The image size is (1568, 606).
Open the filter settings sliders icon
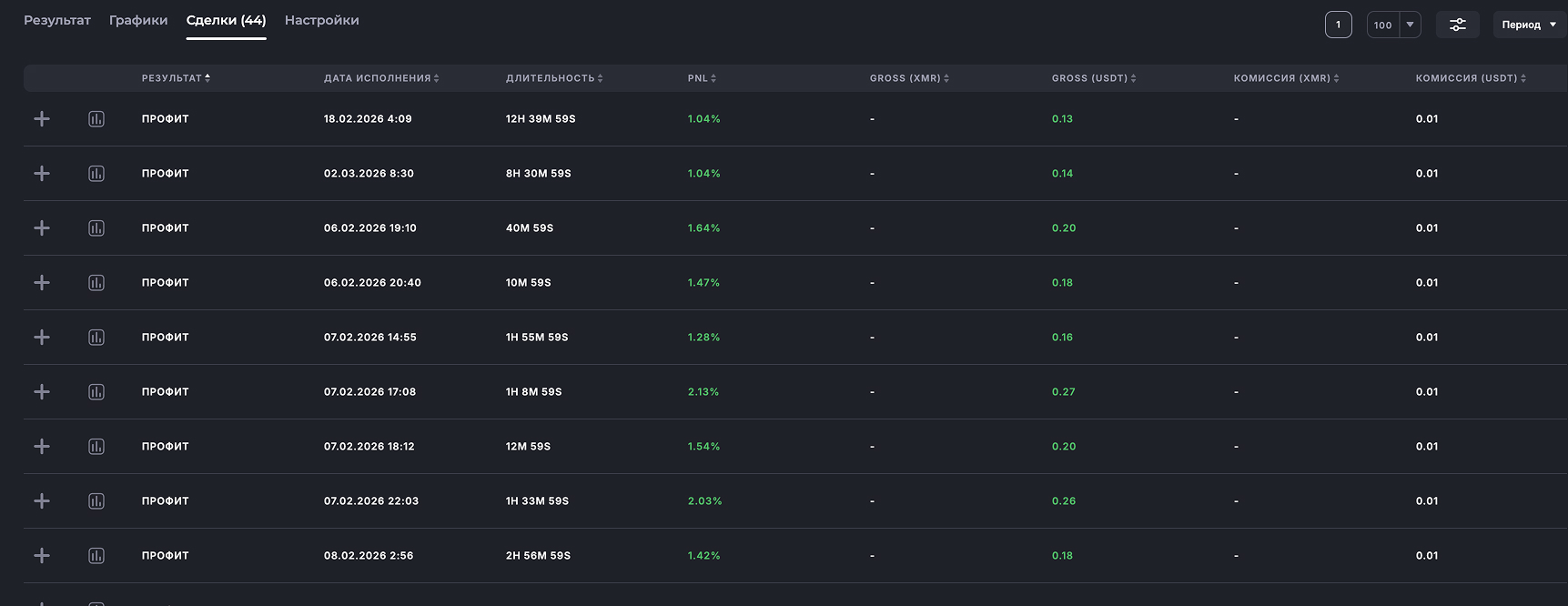tap(1457, 25)
